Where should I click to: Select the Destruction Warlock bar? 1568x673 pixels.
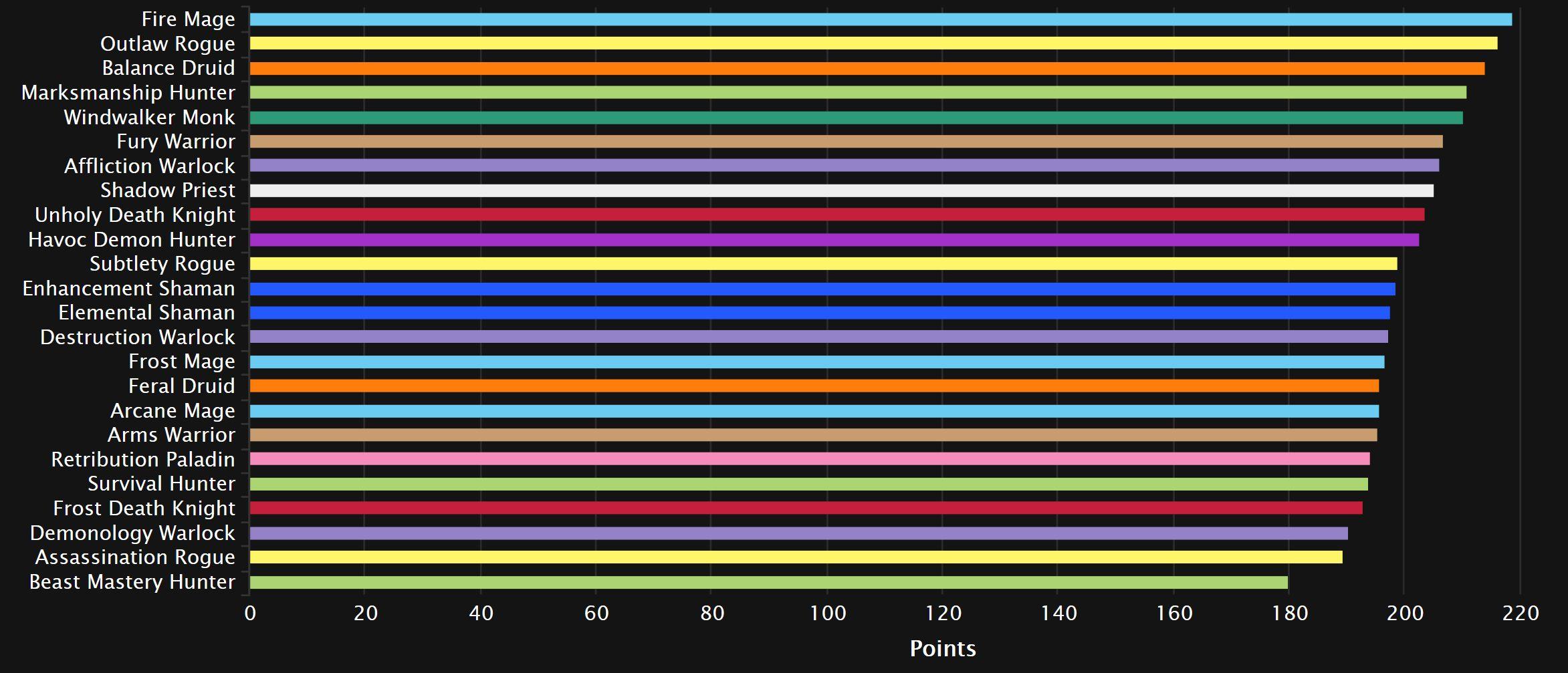(x=819, y=337)
